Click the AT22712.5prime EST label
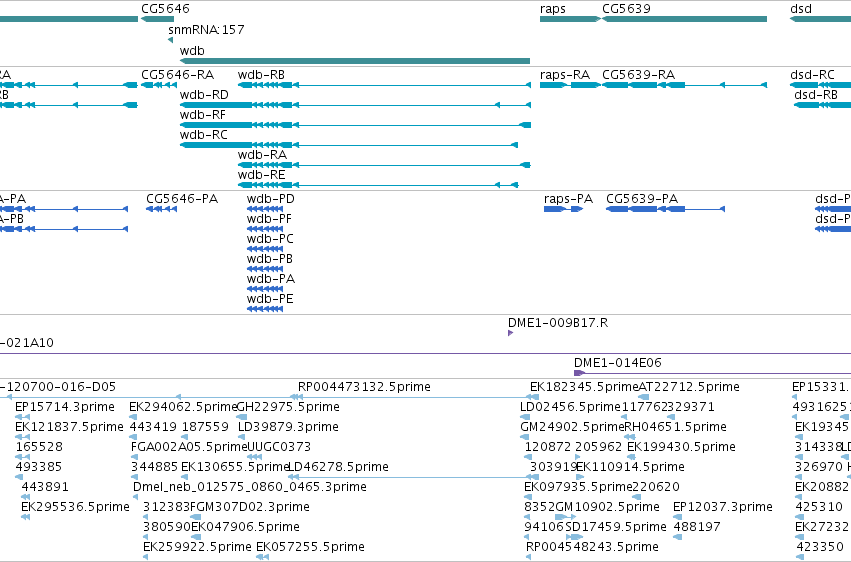Image resolution: width=851 pixels, height=562 pixels. point(689,387)
